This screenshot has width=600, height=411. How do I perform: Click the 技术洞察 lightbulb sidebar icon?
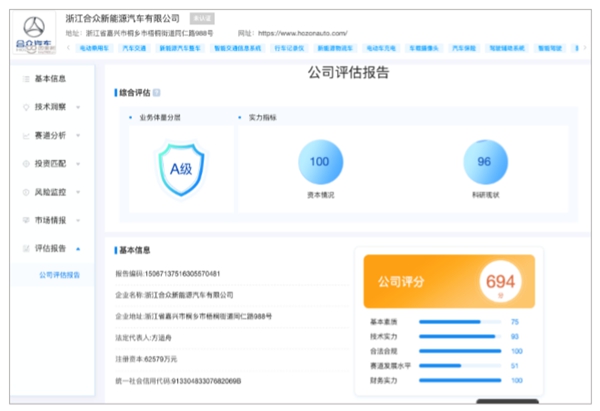[25, 106]
